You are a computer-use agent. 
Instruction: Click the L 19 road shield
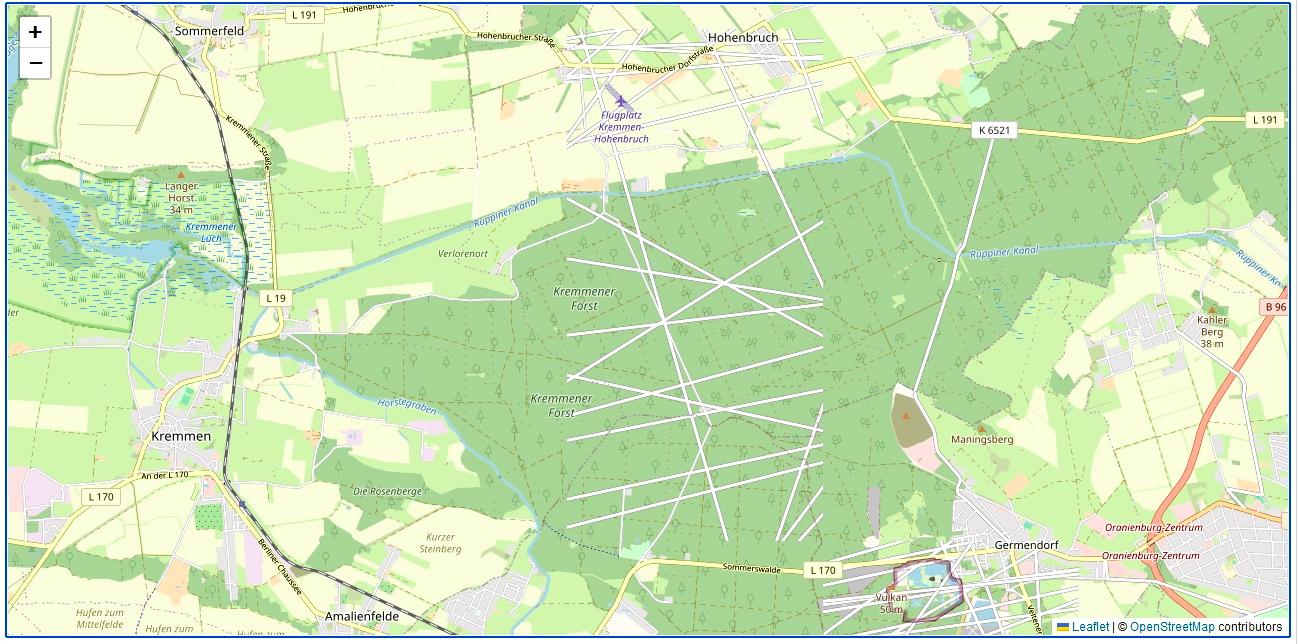click(276, 298)
